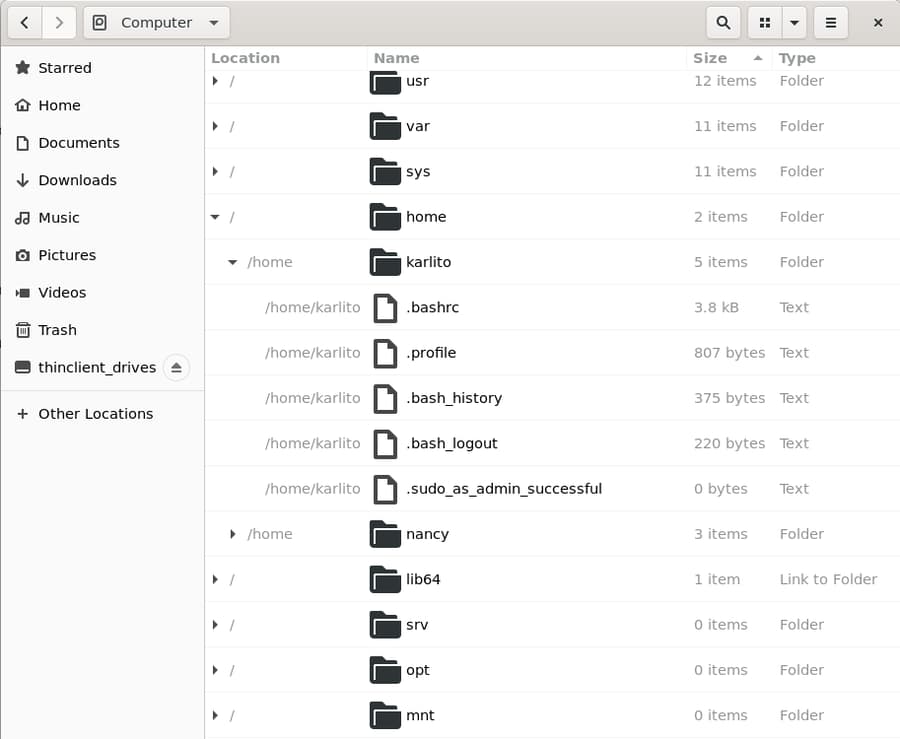Collapse the karlito folder tree
Screen dimensions: 900x739
click(x=233, y=262)
